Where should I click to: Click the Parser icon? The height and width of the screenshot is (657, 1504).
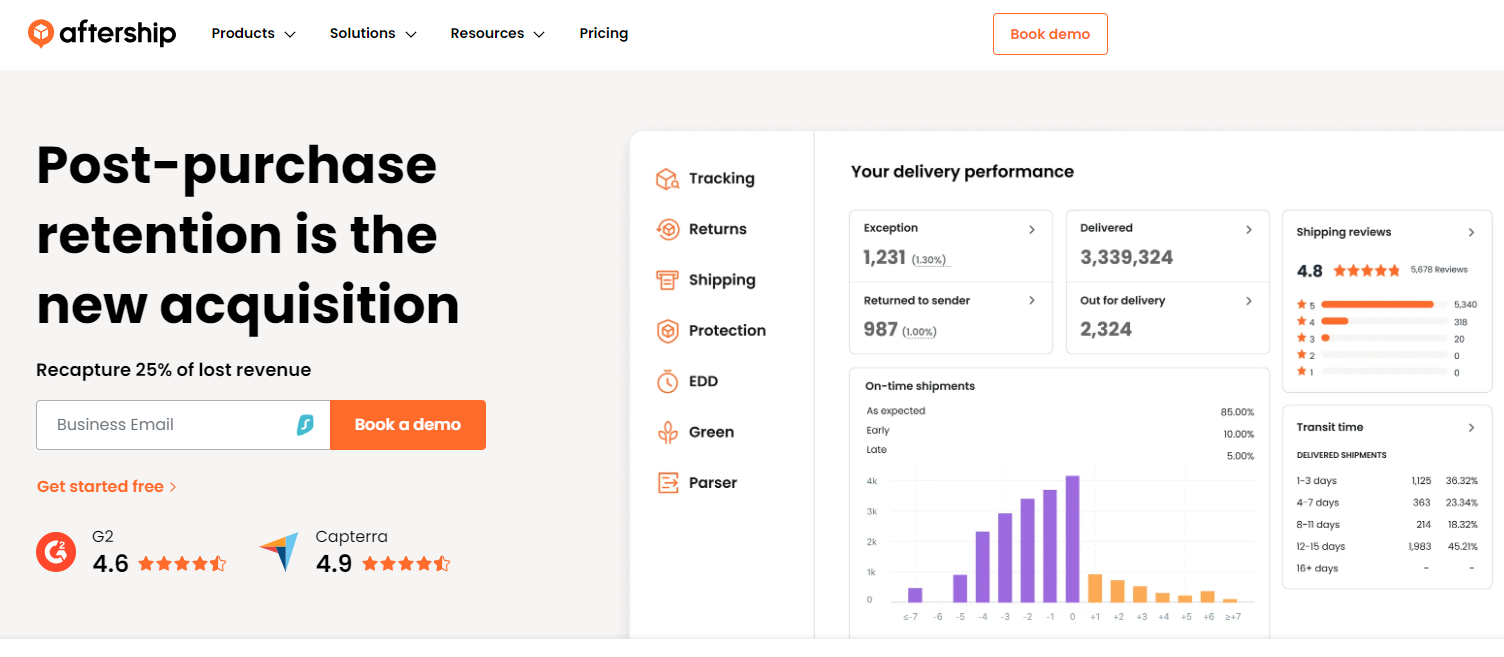click(667, 483)
